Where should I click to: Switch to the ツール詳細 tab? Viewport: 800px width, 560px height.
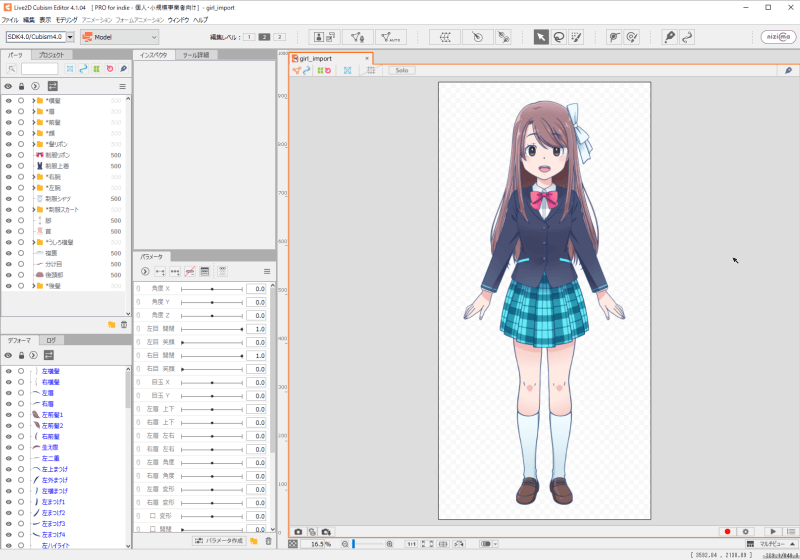[196, 55]
